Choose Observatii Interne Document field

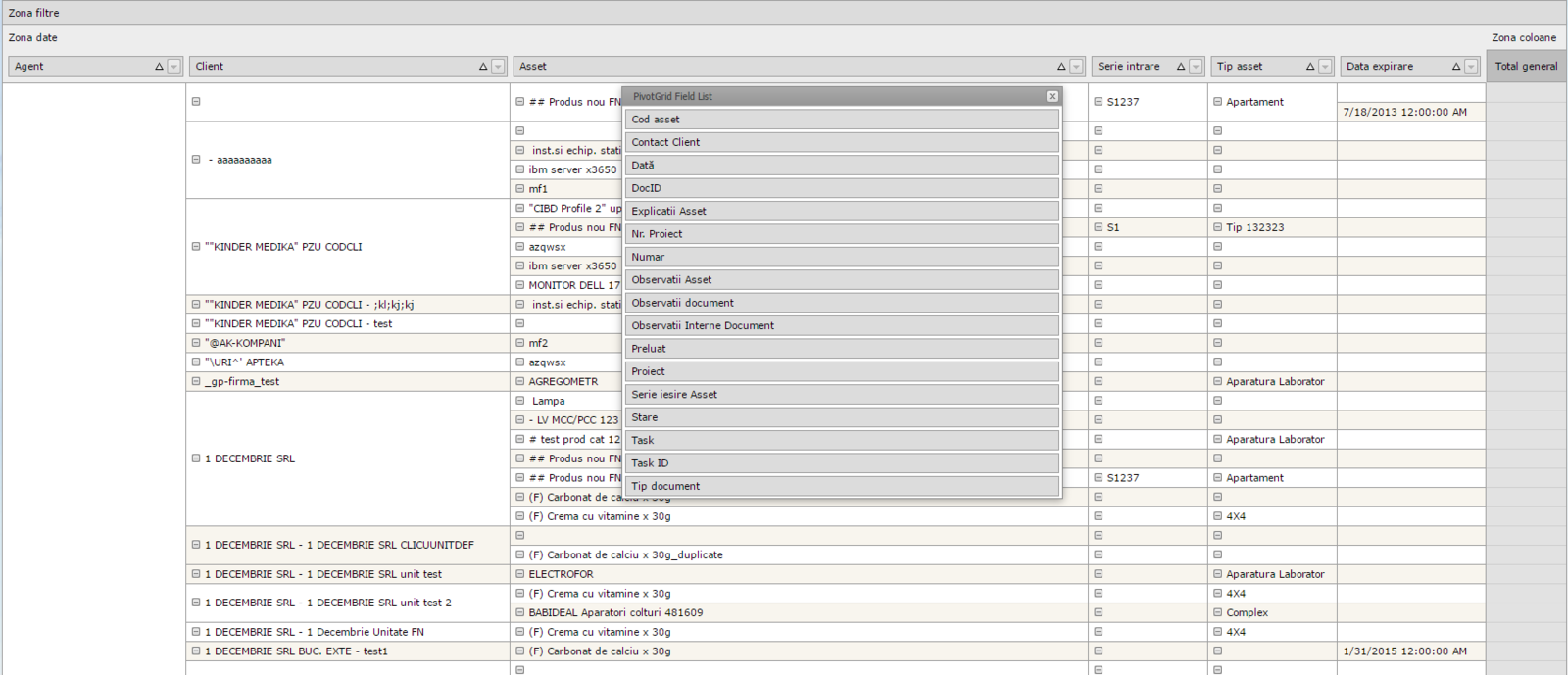pyautogui.click(x=841, y=325)
